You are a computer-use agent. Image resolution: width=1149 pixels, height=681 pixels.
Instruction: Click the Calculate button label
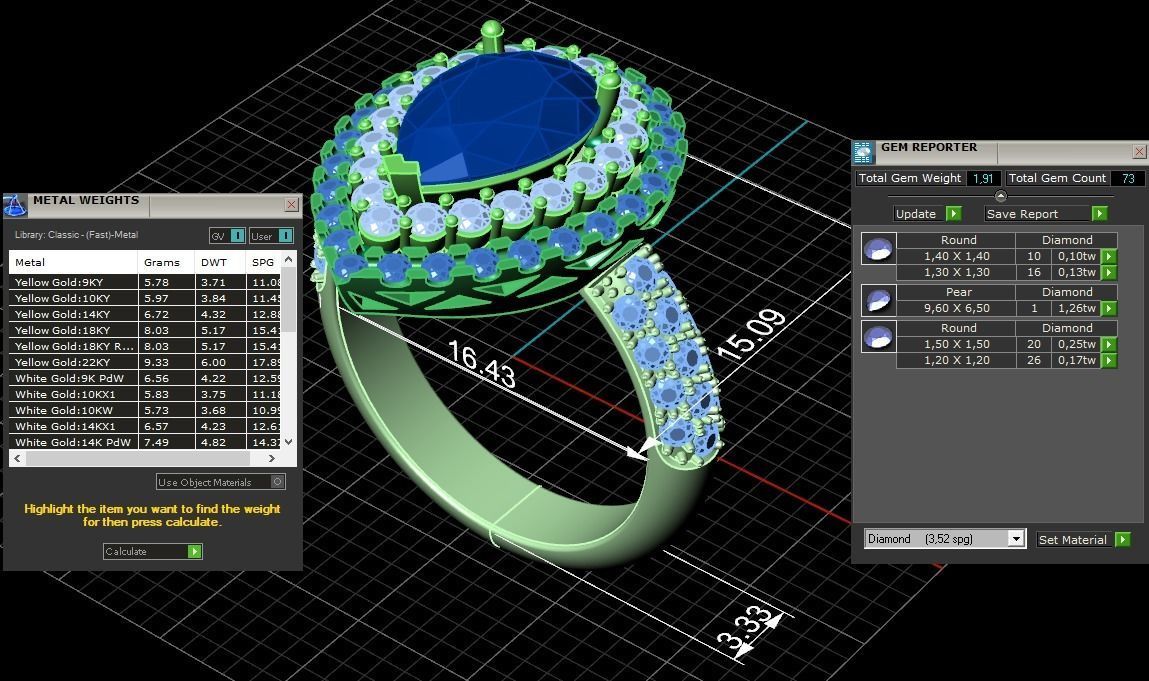(x=126, y=551)
